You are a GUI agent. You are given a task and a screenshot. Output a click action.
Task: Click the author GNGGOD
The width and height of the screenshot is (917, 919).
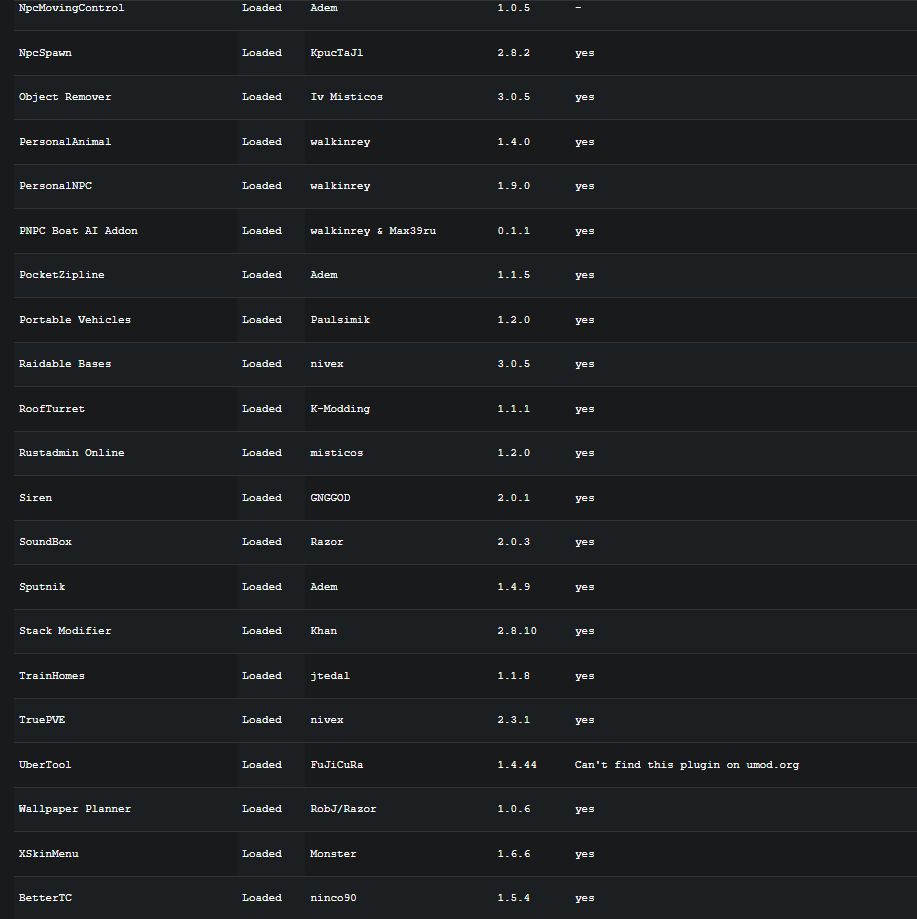pos(330,498)
